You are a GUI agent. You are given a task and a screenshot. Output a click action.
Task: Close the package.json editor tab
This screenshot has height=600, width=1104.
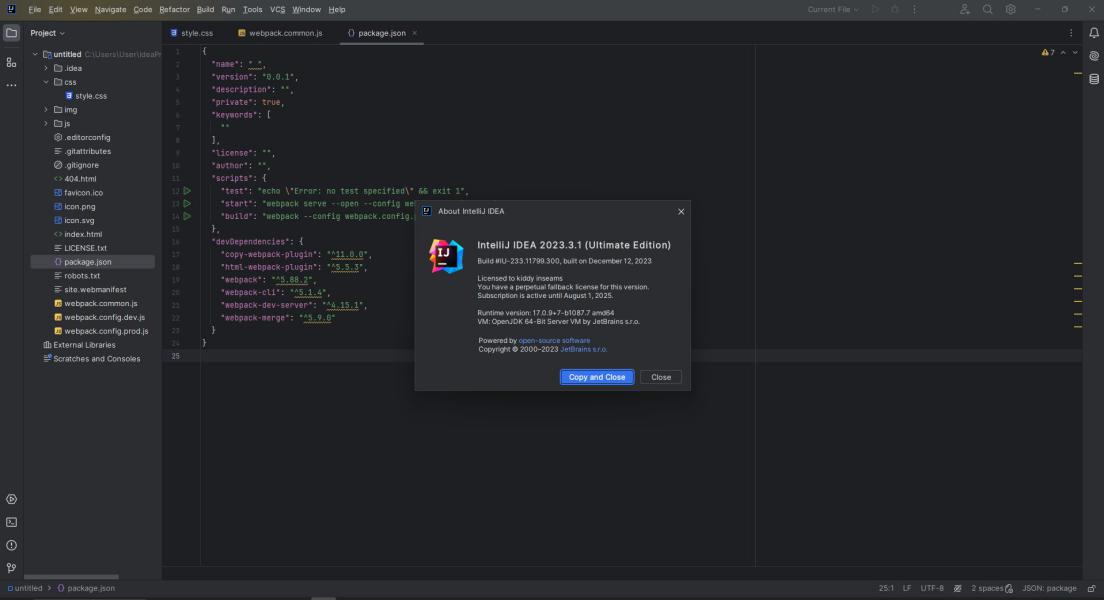pyautogui.click(x=415, y=33)
